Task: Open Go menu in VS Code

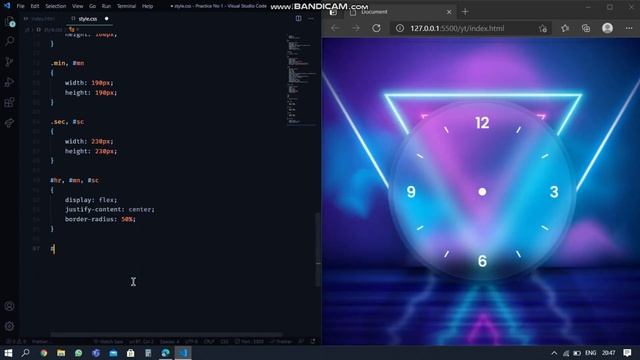Action: (93, 6)
